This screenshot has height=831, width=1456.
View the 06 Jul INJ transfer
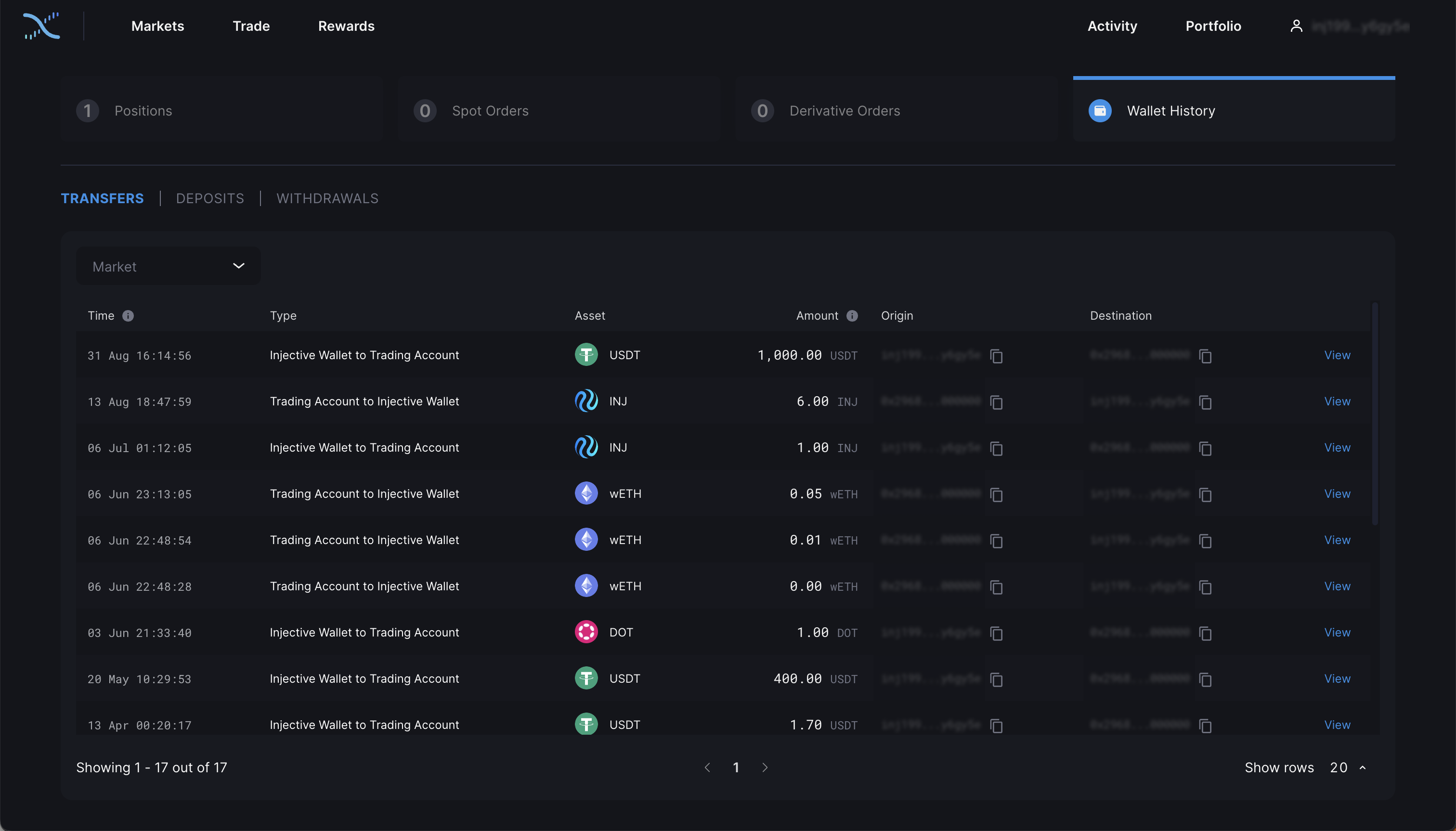click(1337, 447)
